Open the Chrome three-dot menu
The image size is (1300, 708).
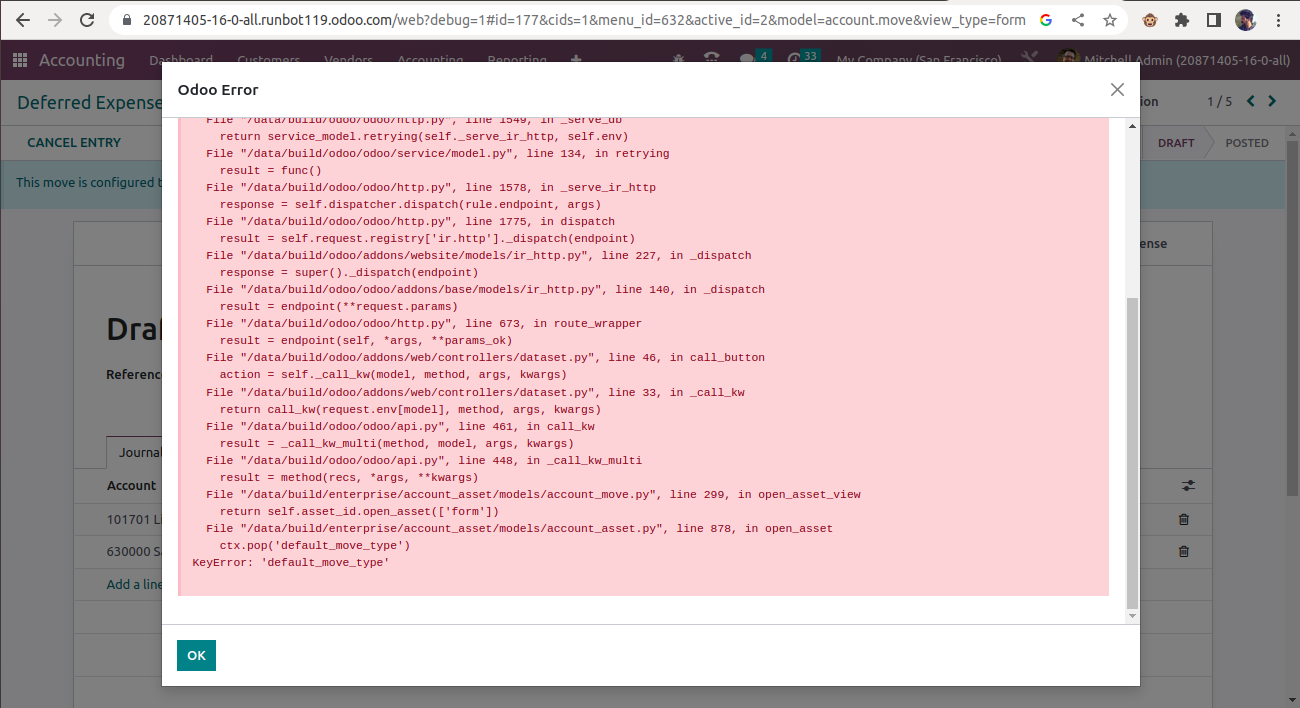point(1279,20)
